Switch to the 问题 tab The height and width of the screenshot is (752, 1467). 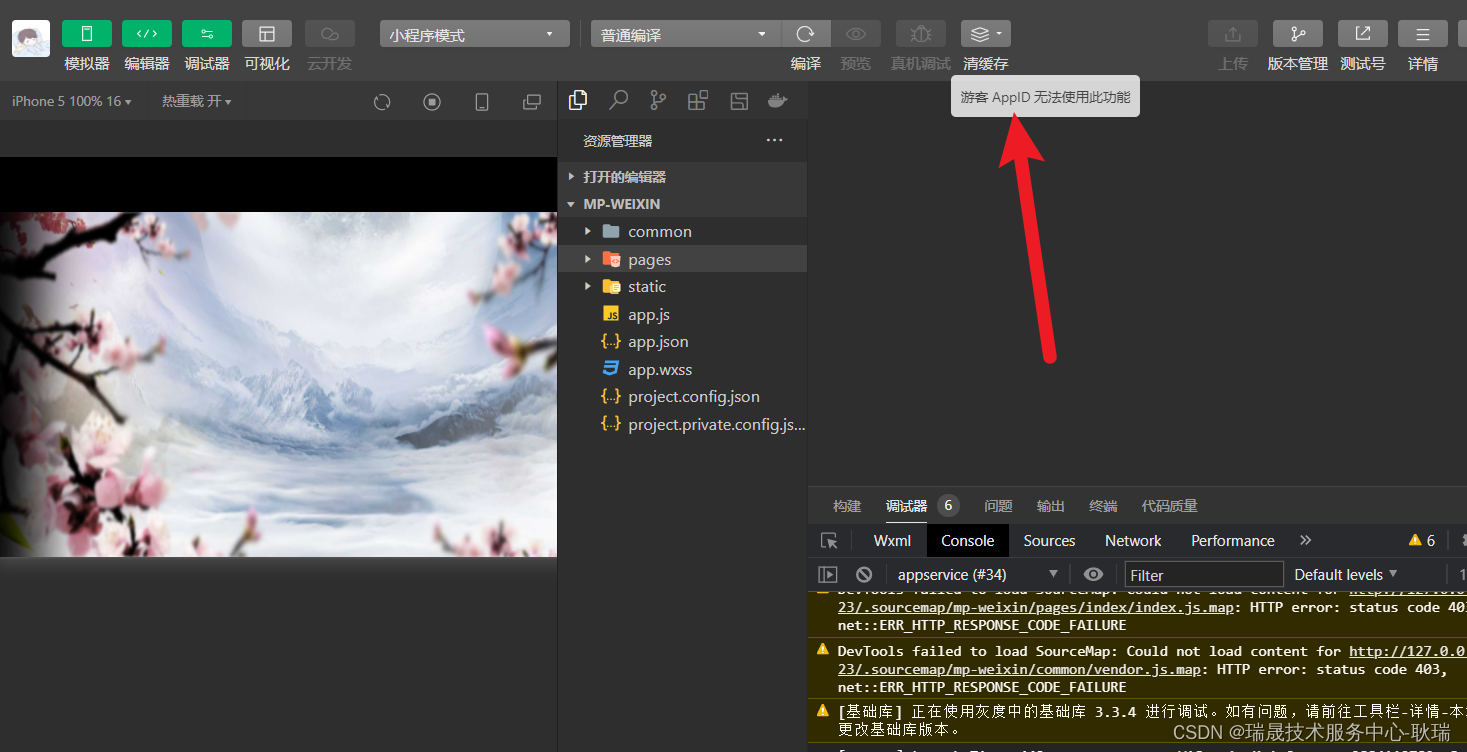tap(998, 506)
